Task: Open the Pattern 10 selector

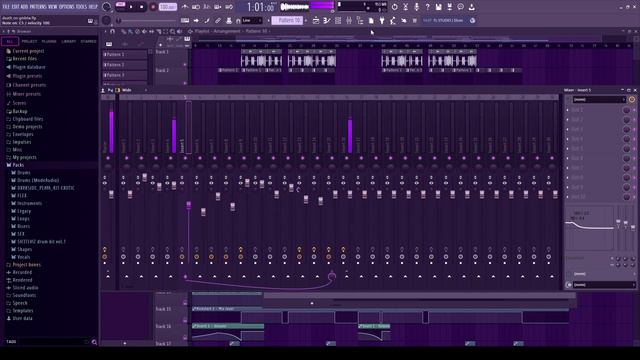Action: 287,20
